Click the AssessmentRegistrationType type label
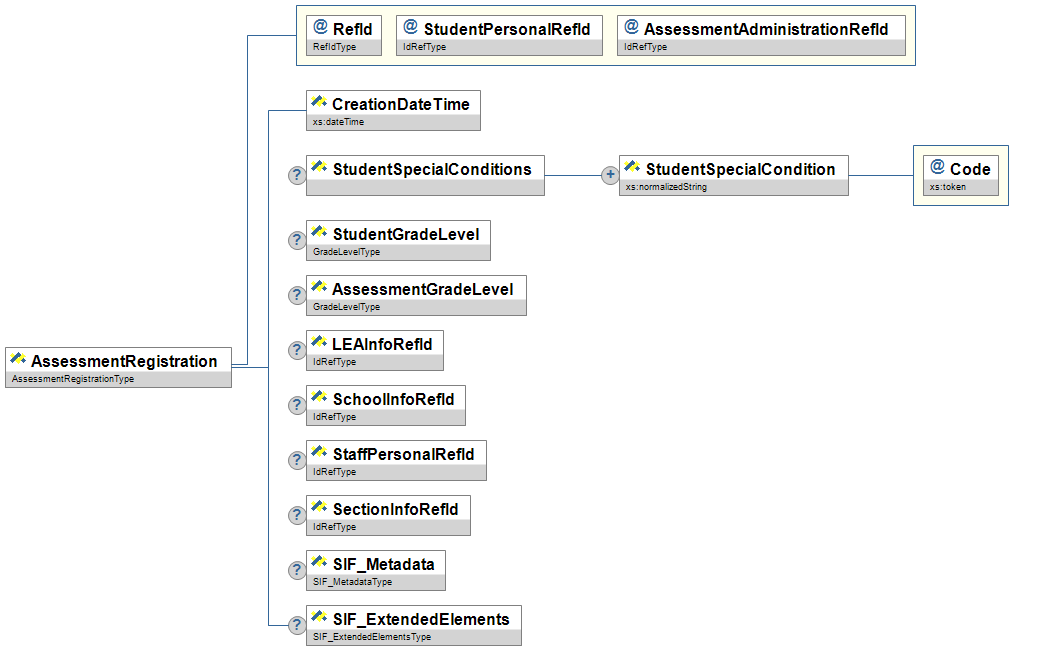 point(72,379)
